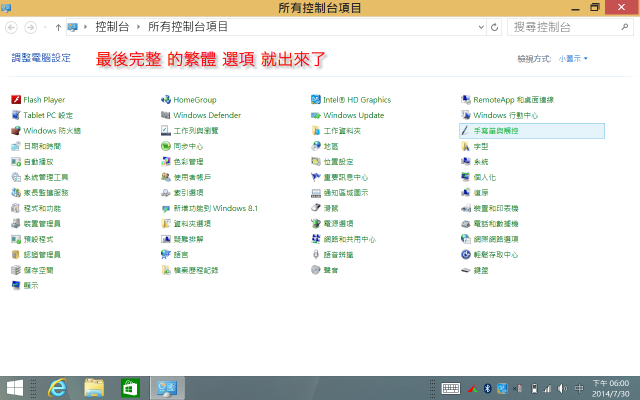
Task: Open 日期和時間 settings
Action: pyautogui.click(x=36, y=146)
